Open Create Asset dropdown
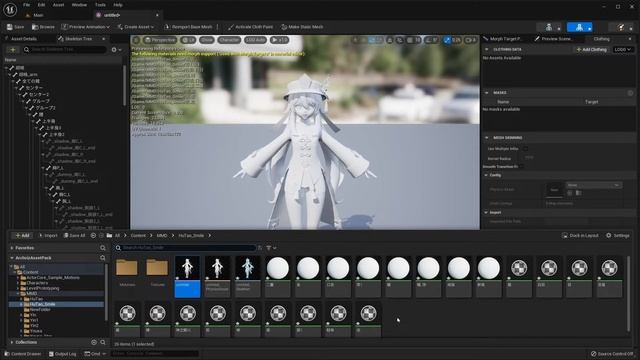This screenshot has height=360, width=640. (x=136, y=27)
